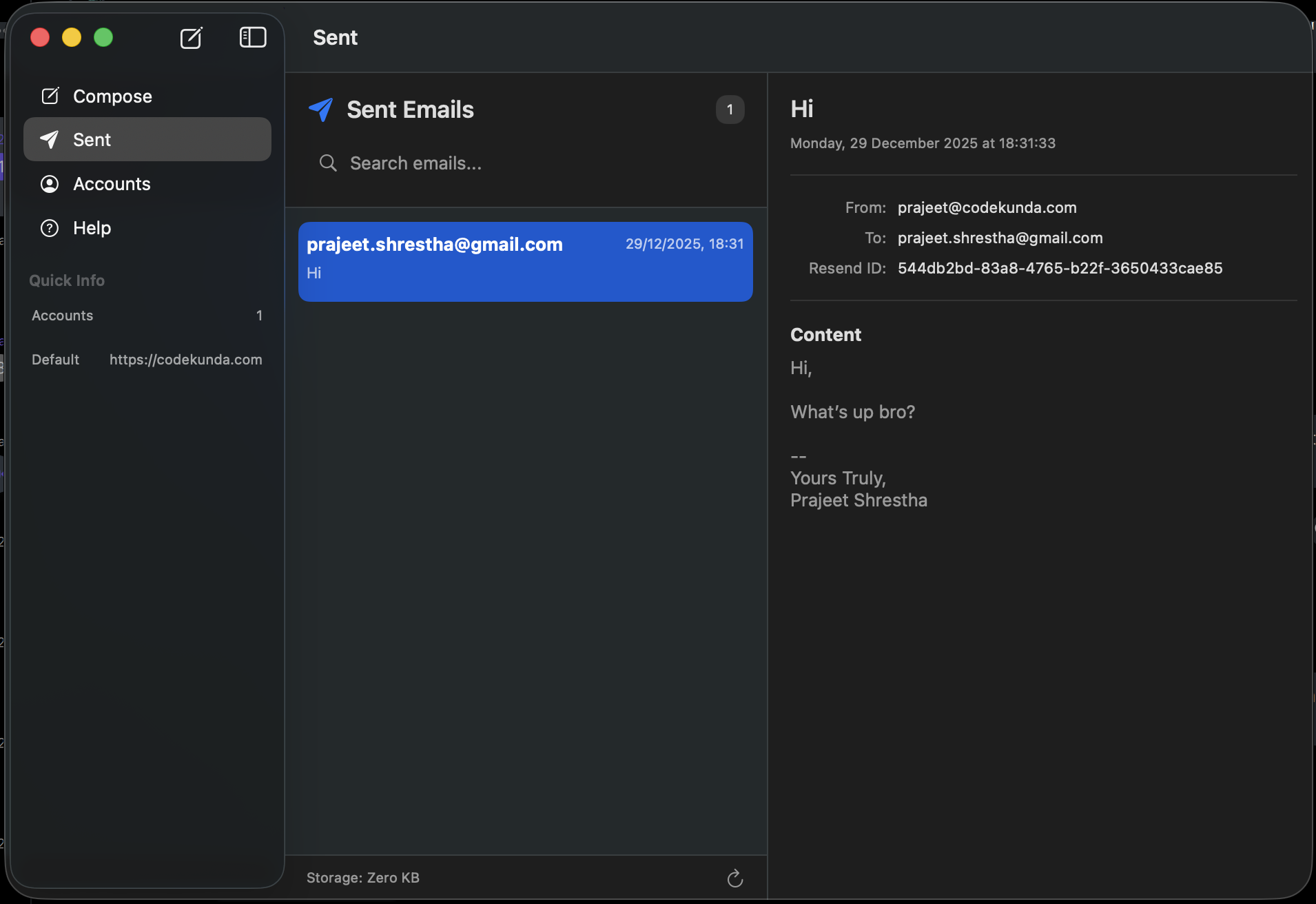
Task: Switch to the Accounts section
Action: pos(112,184)
